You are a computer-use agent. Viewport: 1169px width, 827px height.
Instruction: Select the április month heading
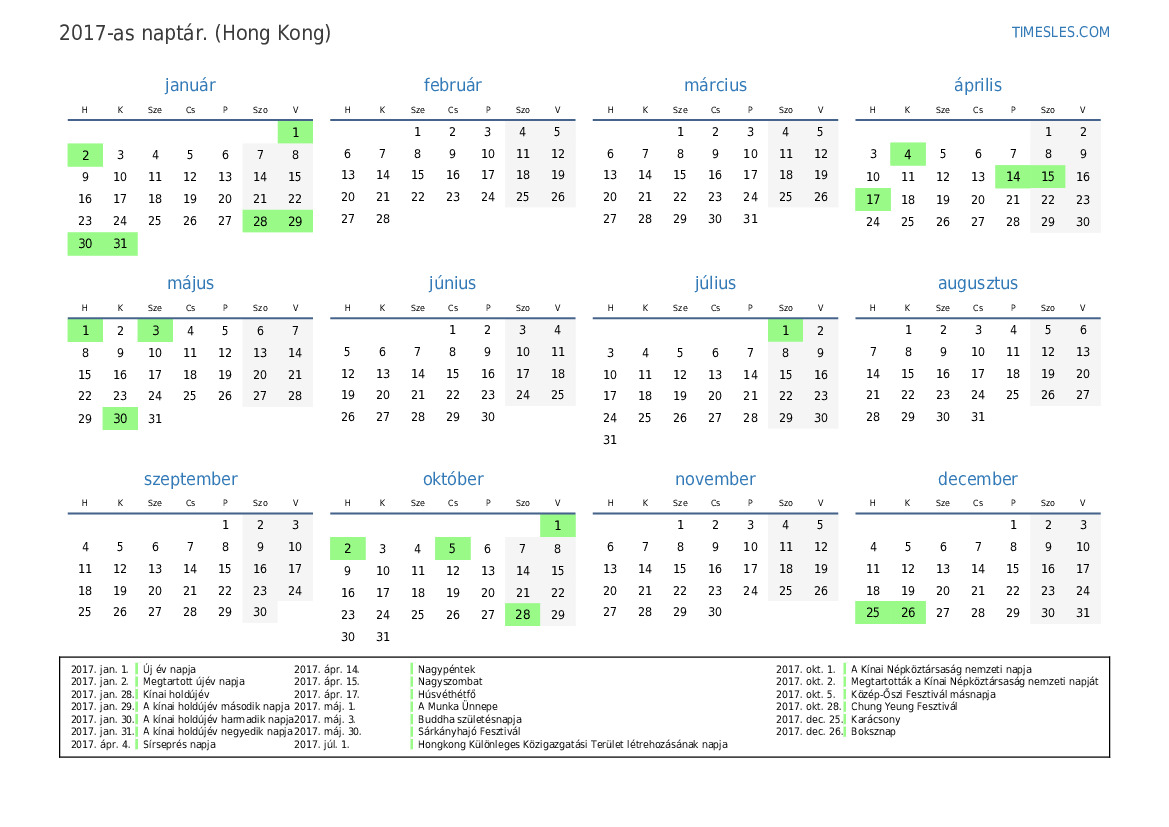(x=977, y=85)
